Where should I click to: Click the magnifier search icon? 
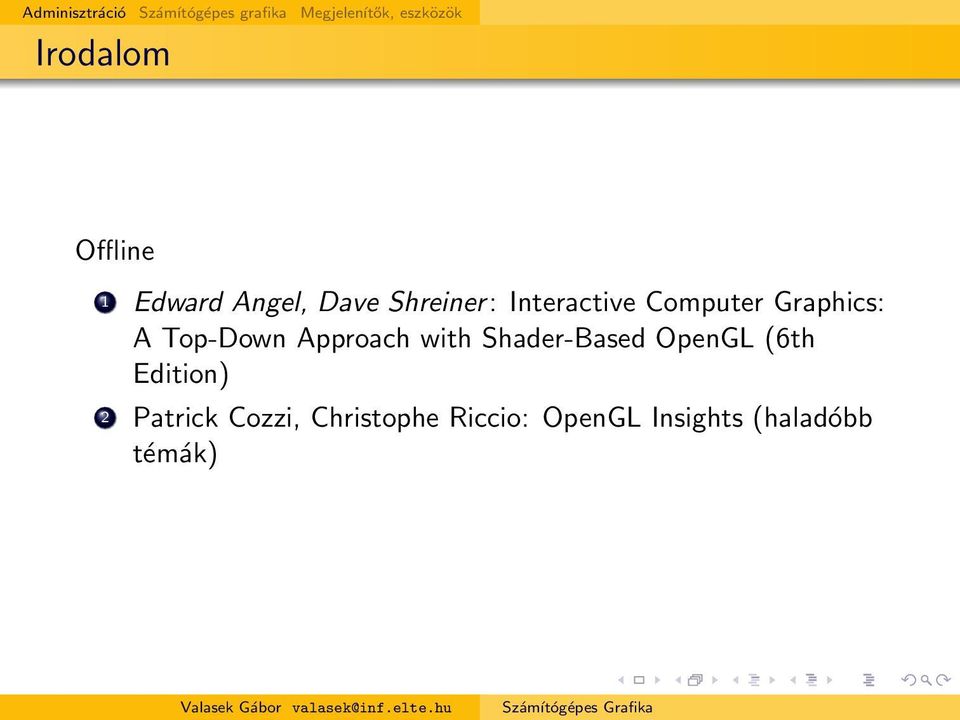pyautogui.click(x=926, y=680)
